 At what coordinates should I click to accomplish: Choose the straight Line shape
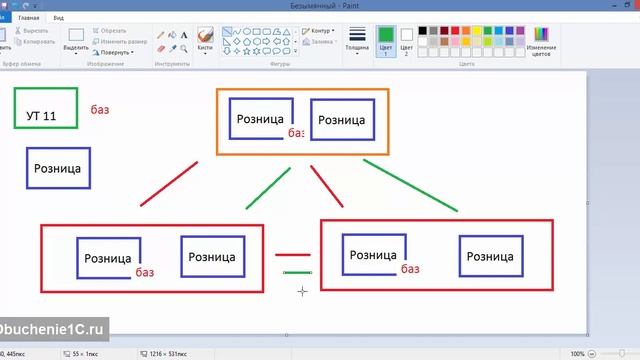point(227,32)
